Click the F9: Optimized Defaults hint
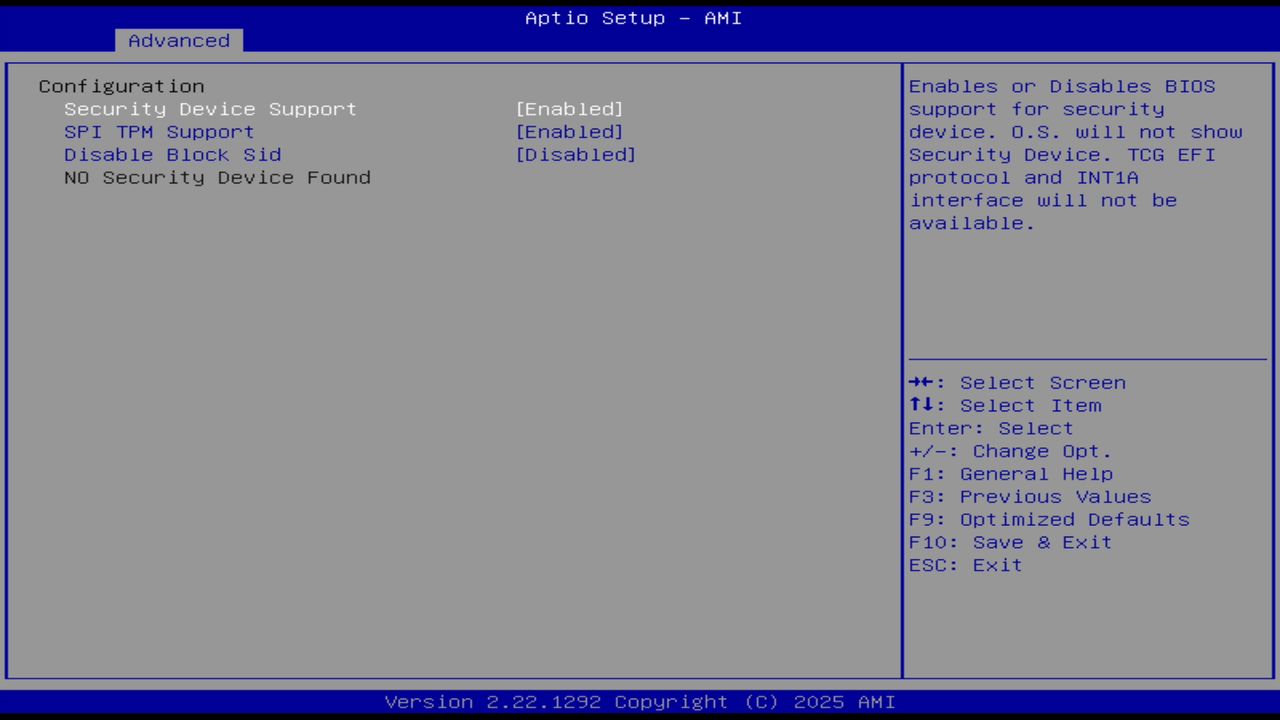The height and width of the screenshot is (720, 1280). tap(1049, 521)
